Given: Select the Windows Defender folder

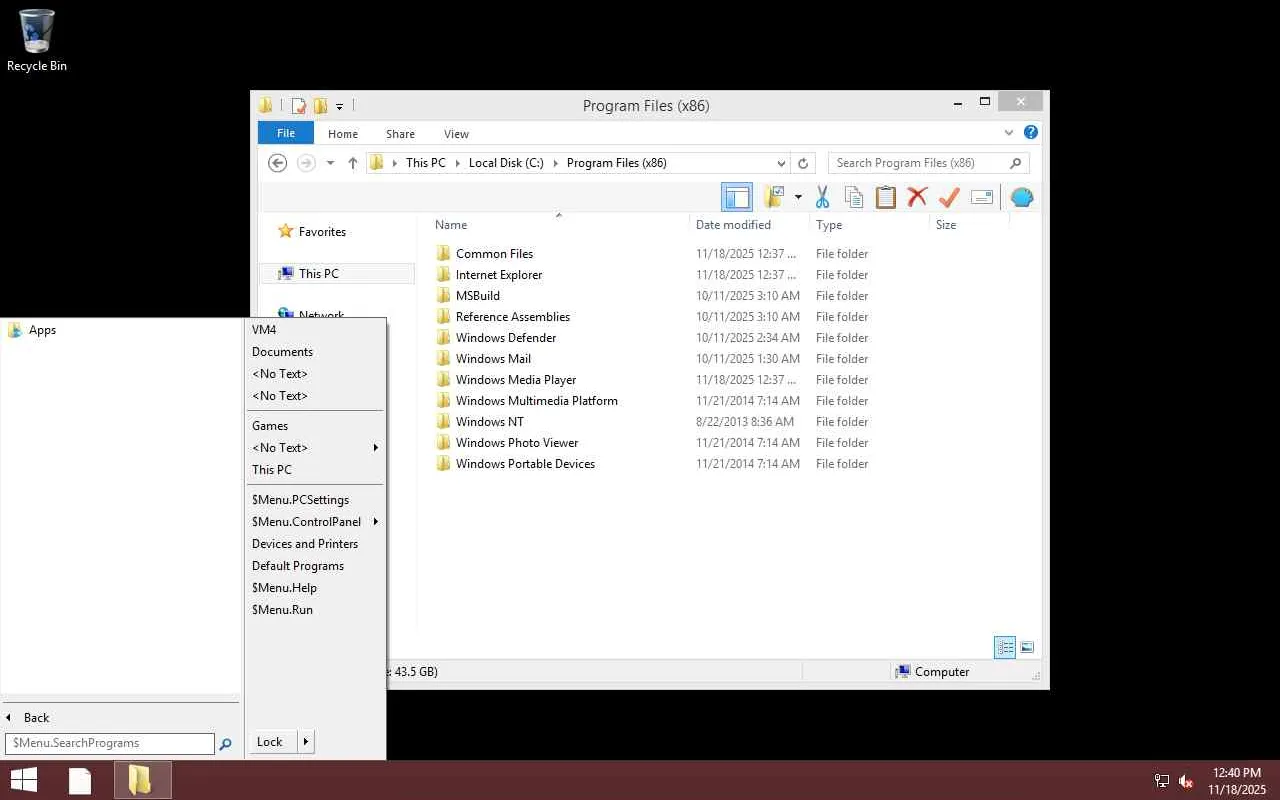Looking at the screenshot, I should point(506,338).
